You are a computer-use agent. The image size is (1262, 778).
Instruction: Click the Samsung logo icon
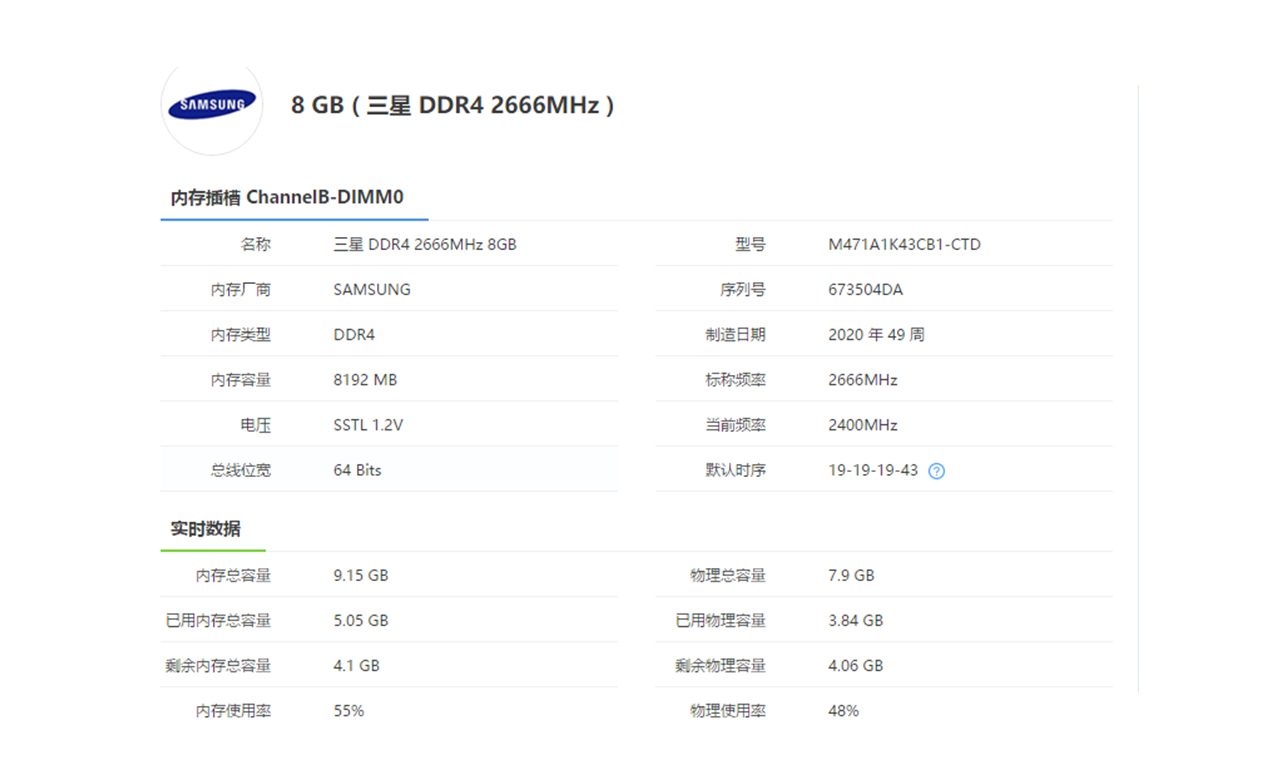212,104
